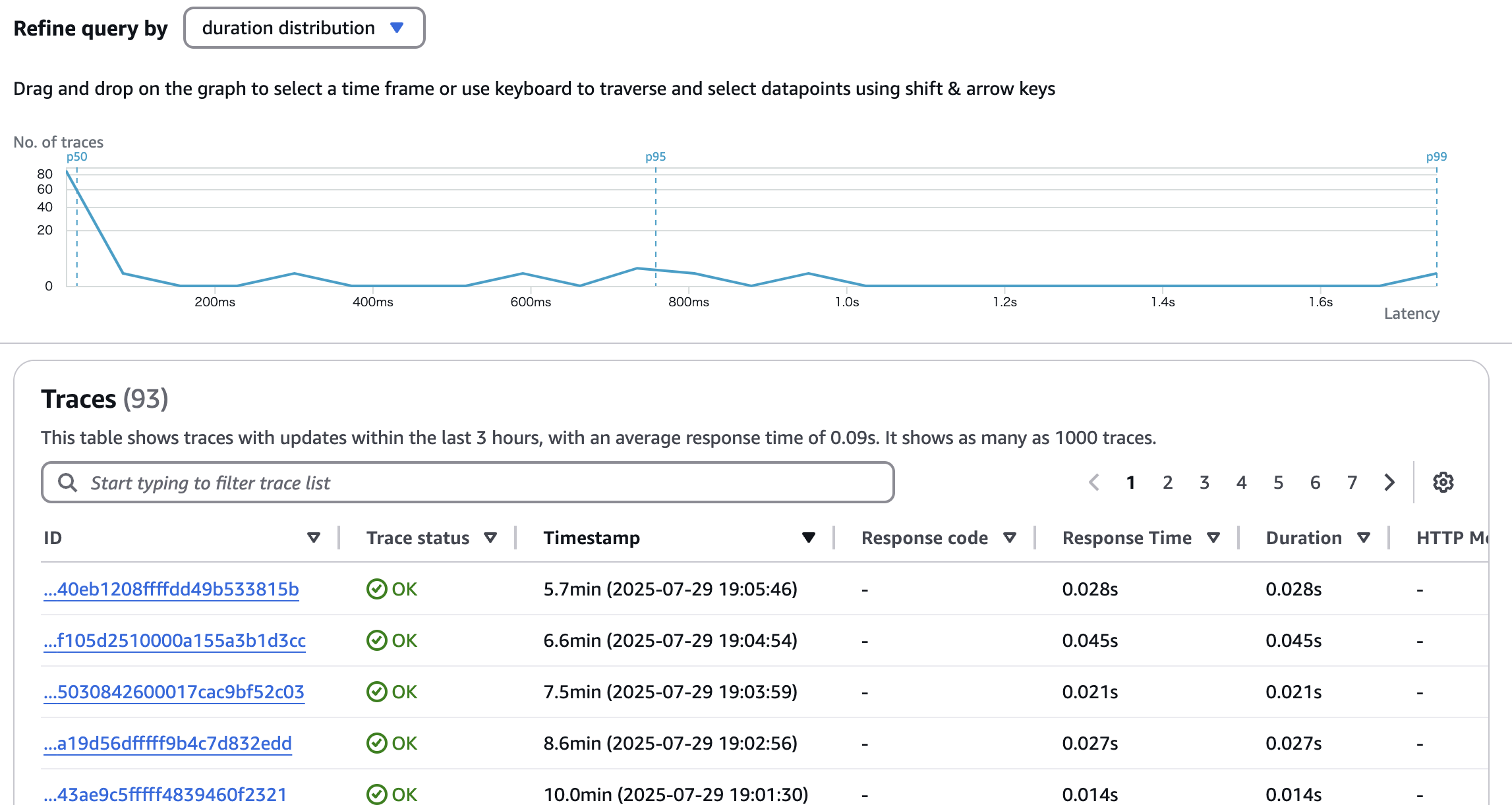Jump to page 7 of traces
The width and height of the screenshot is (1512, 805).
(1352, 482)
